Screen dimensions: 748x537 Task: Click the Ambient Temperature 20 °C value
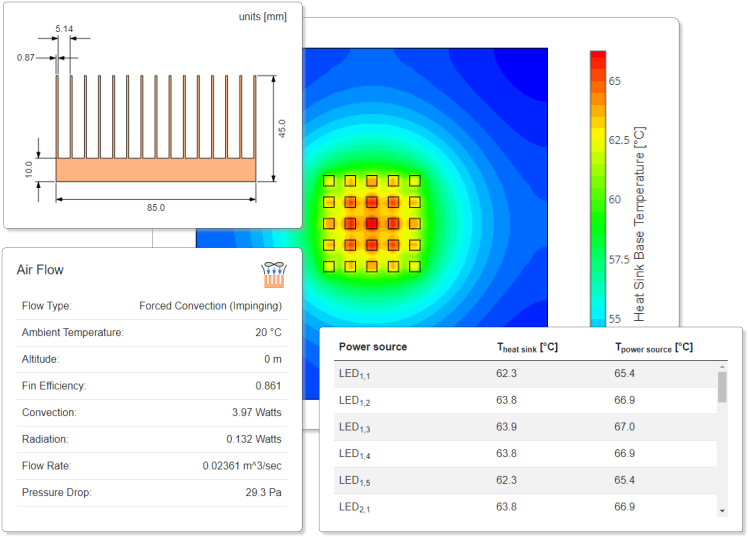pos(268,332)
